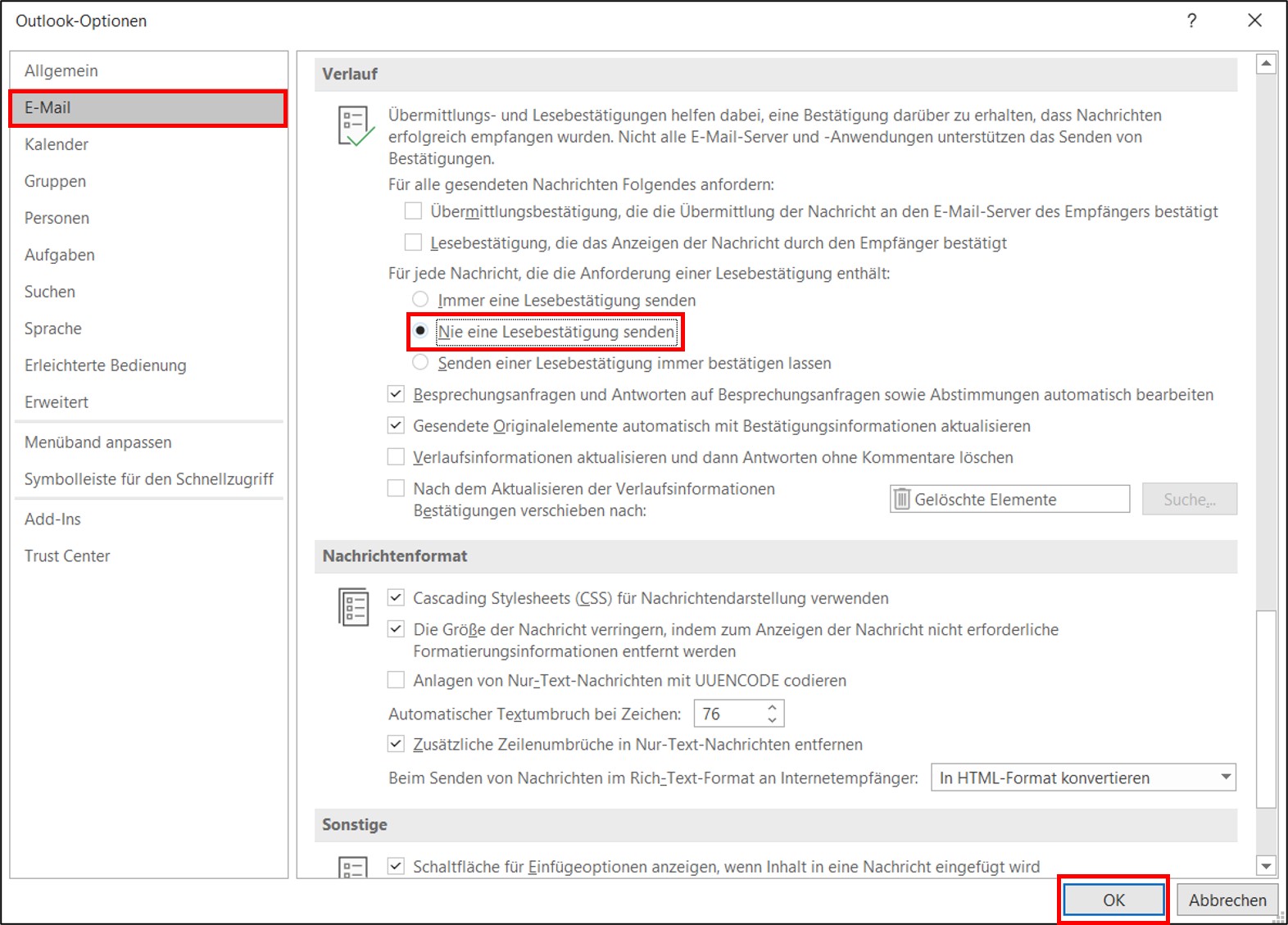This screenshot has width=1288, height=925.
Task: Click the Sonstige section icon
Action: tap(353, 868)
